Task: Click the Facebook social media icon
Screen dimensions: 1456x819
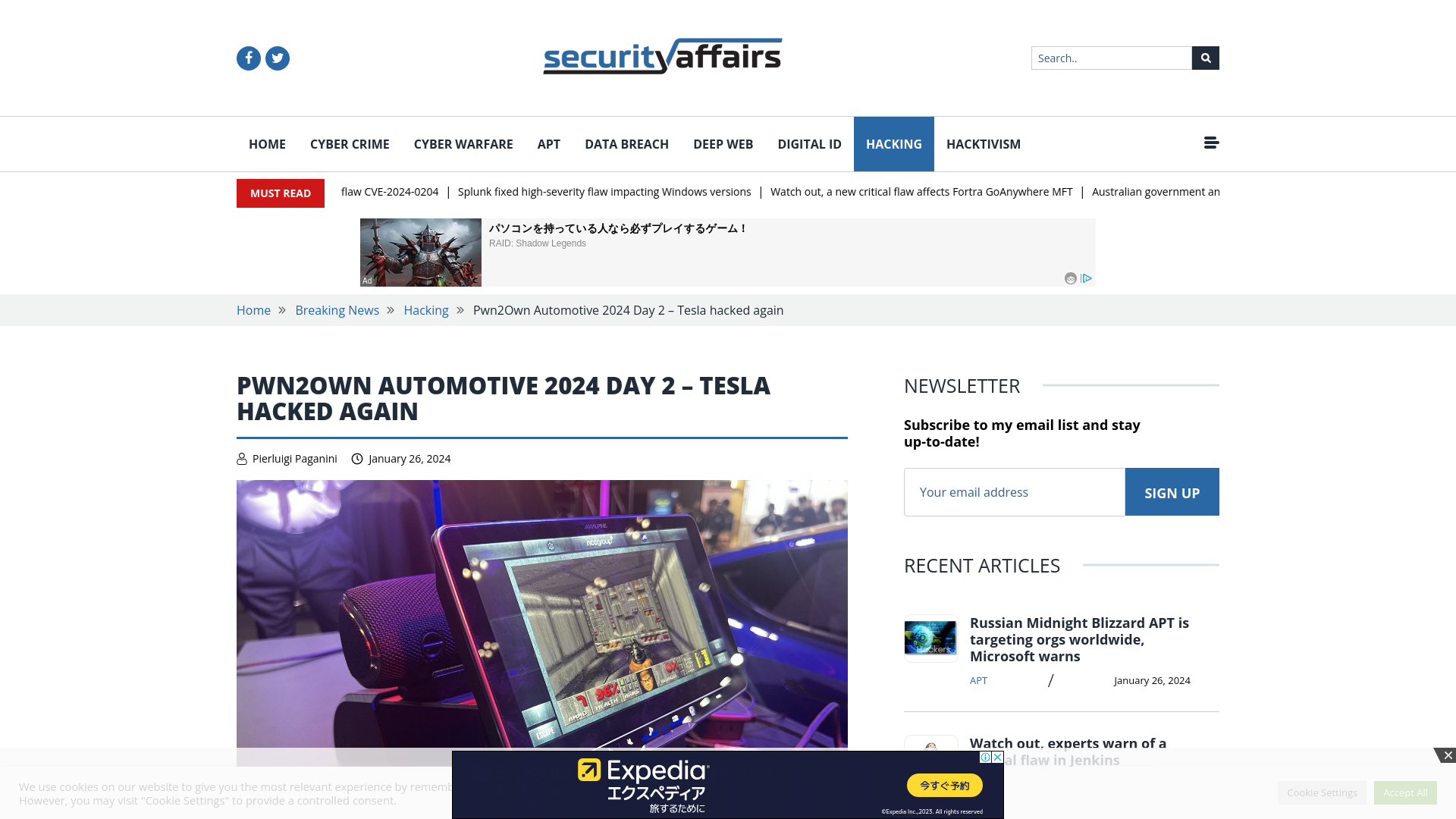Action: (x=247, y=57)
